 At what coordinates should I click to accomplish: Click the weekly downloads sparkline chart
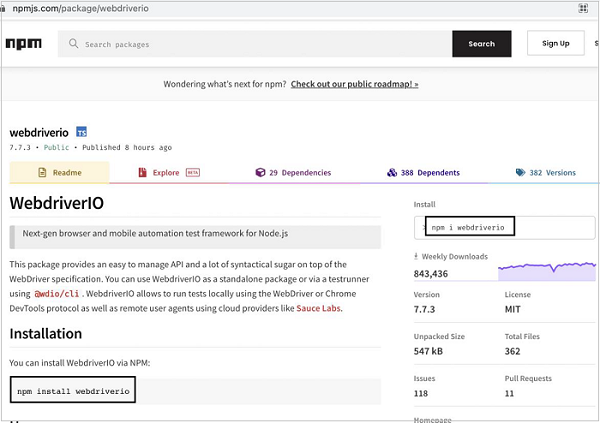click(540, 268)
